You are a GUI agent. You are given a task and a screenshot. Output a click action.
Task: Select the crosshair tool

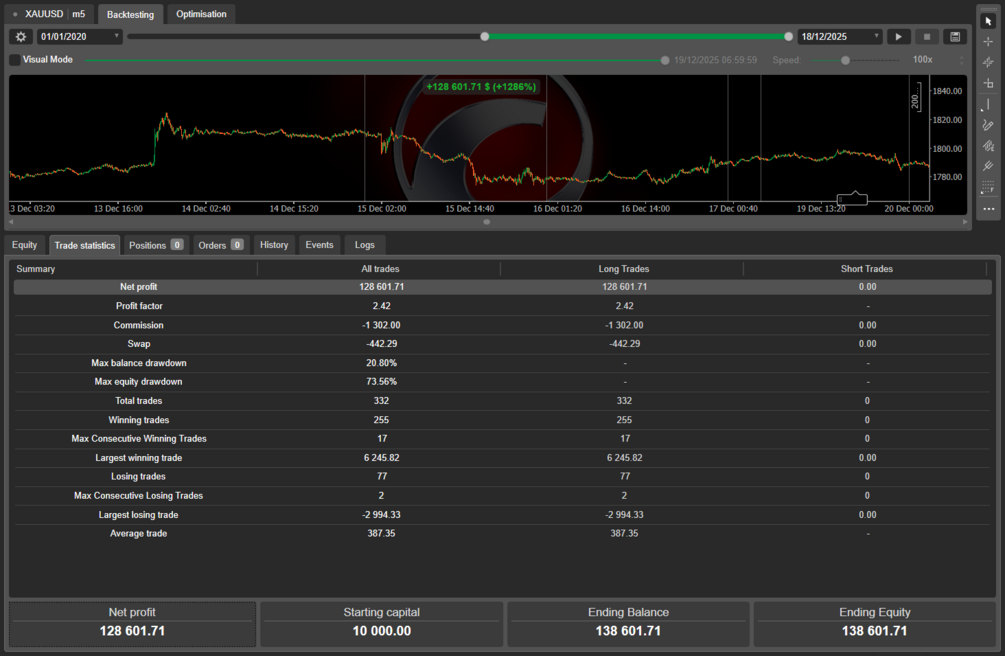click(x=988, y=42)
